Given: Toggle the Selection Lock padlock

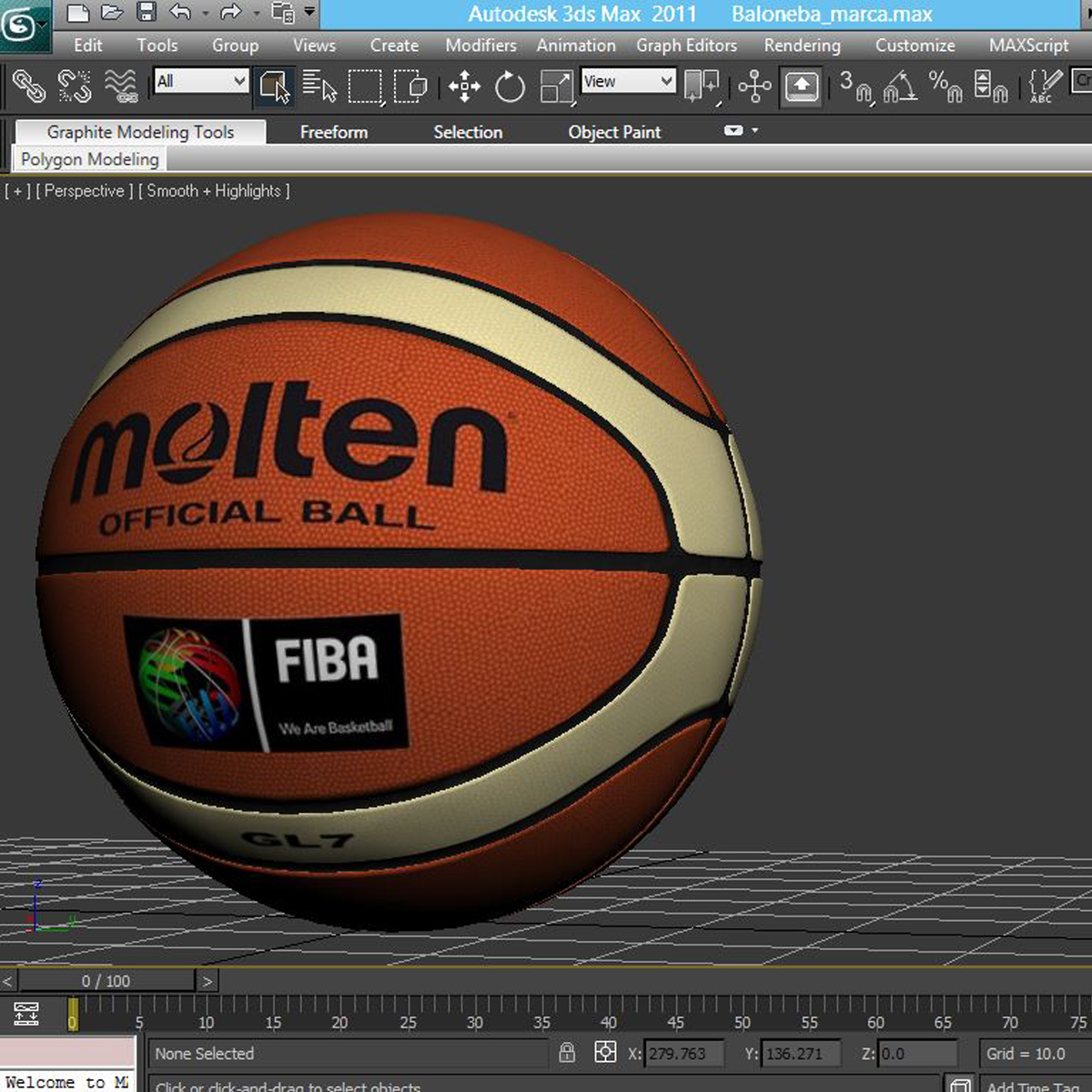Looking at the screenshot, I should [x=567, y=1053].
